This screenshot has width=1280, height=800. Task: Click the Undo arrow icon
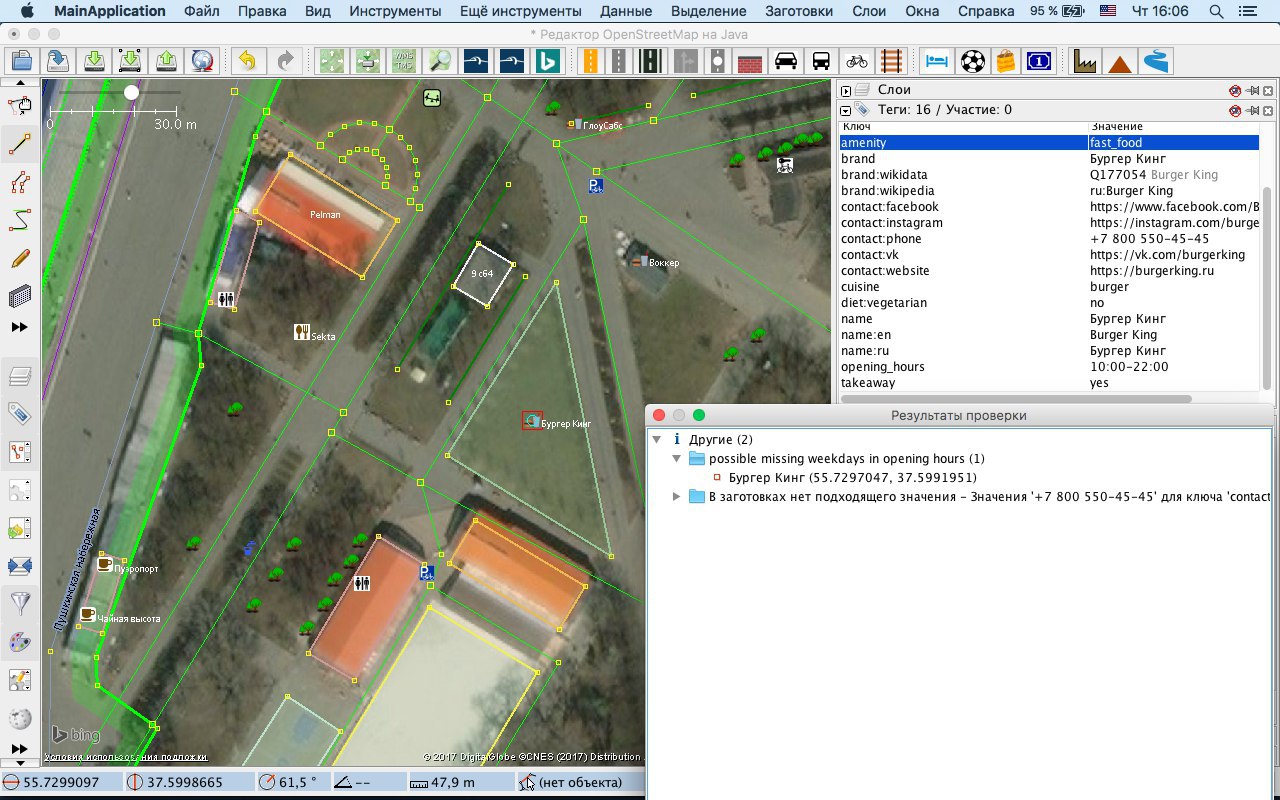(x=248, y=61)
